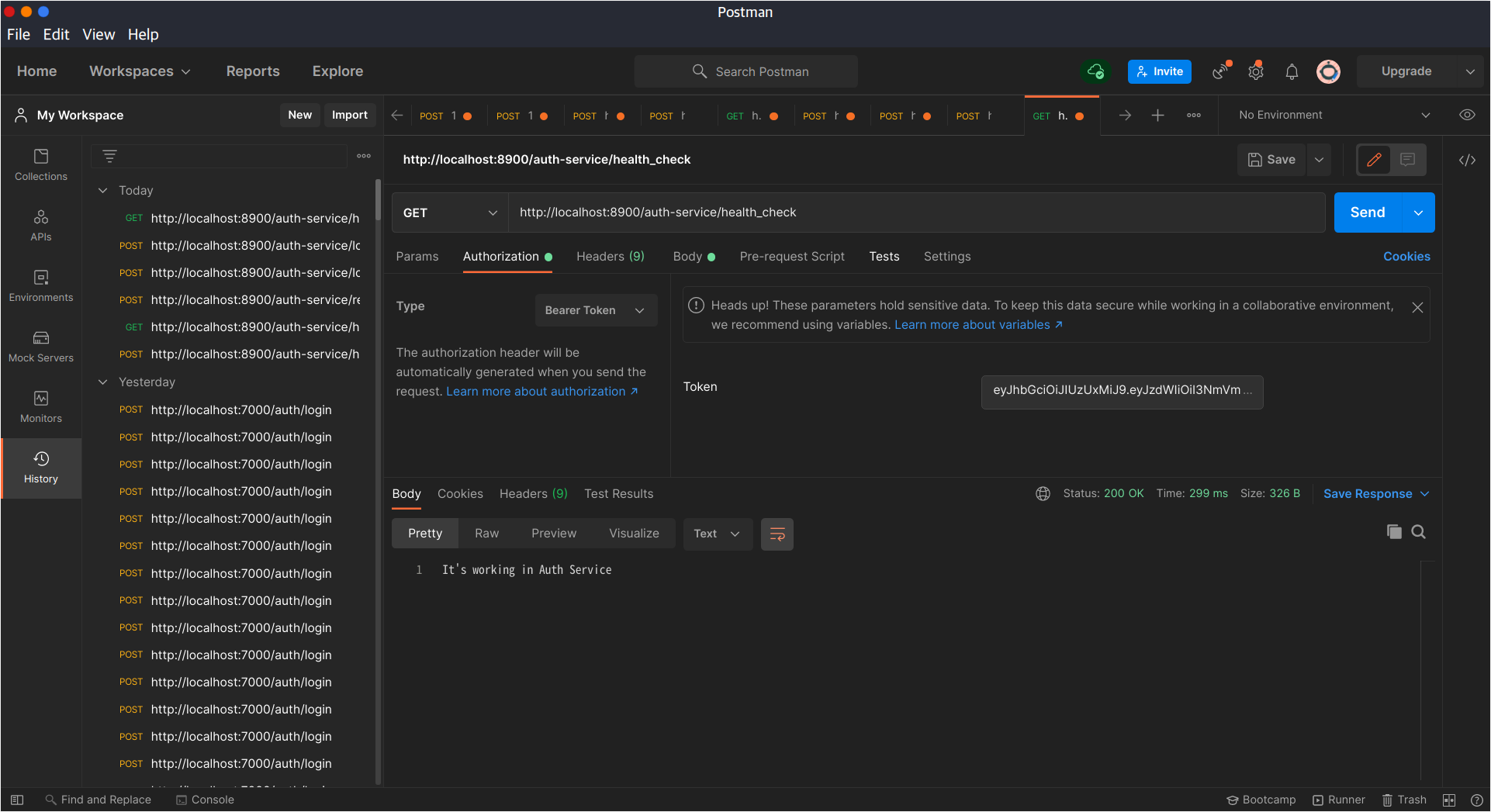Click the Save button
This screenshot has width=1491, height=812.
1271,160
